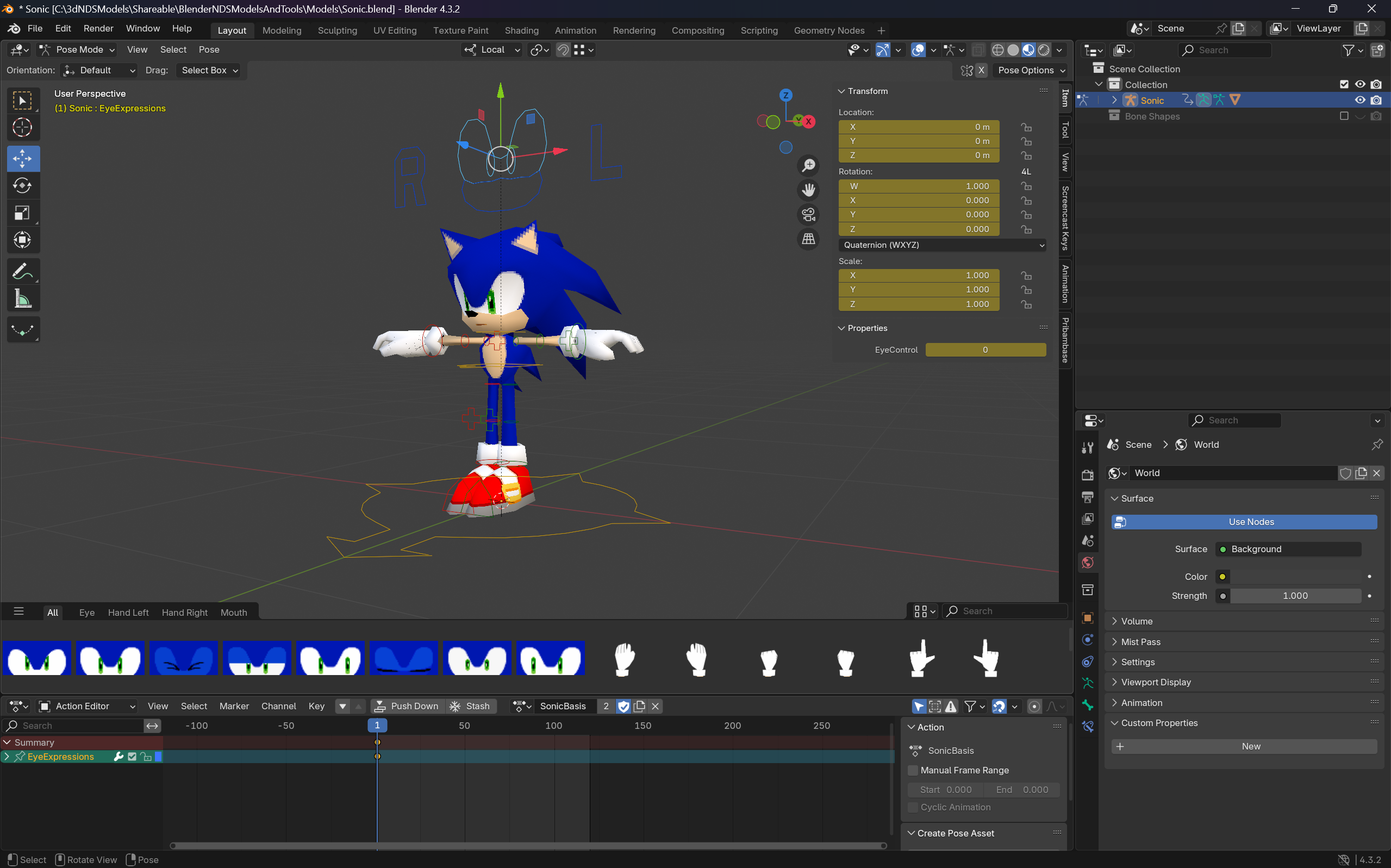This screenshot has height=868, width=1391.
Task: Select rendered viewport shading
Action: point(1044,50)
